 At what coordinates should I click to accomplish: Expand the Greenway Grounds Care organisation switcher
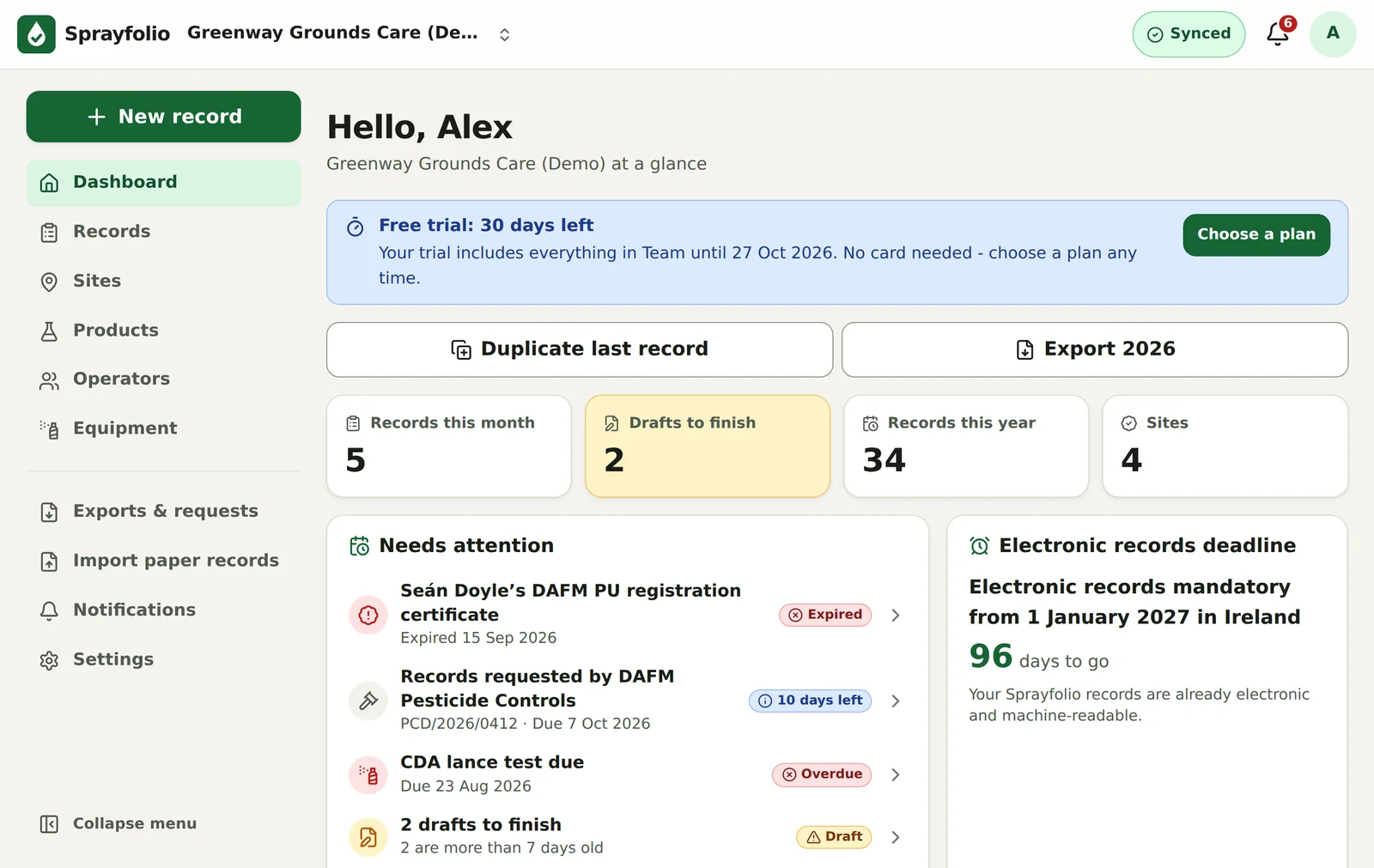pyautogui.click(x=350, y=34)
